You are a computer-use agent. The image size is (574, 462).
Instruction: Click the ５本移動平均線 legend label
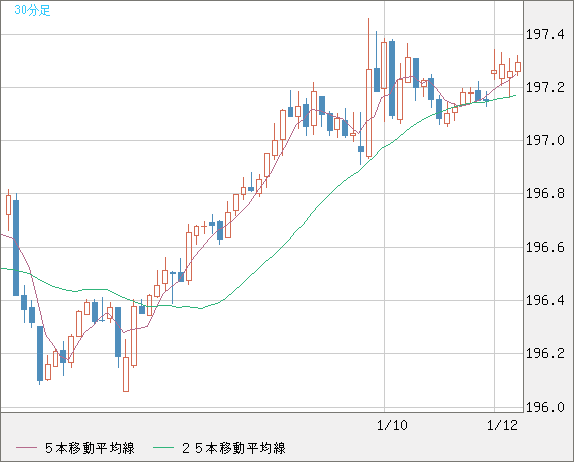(89, 448)
